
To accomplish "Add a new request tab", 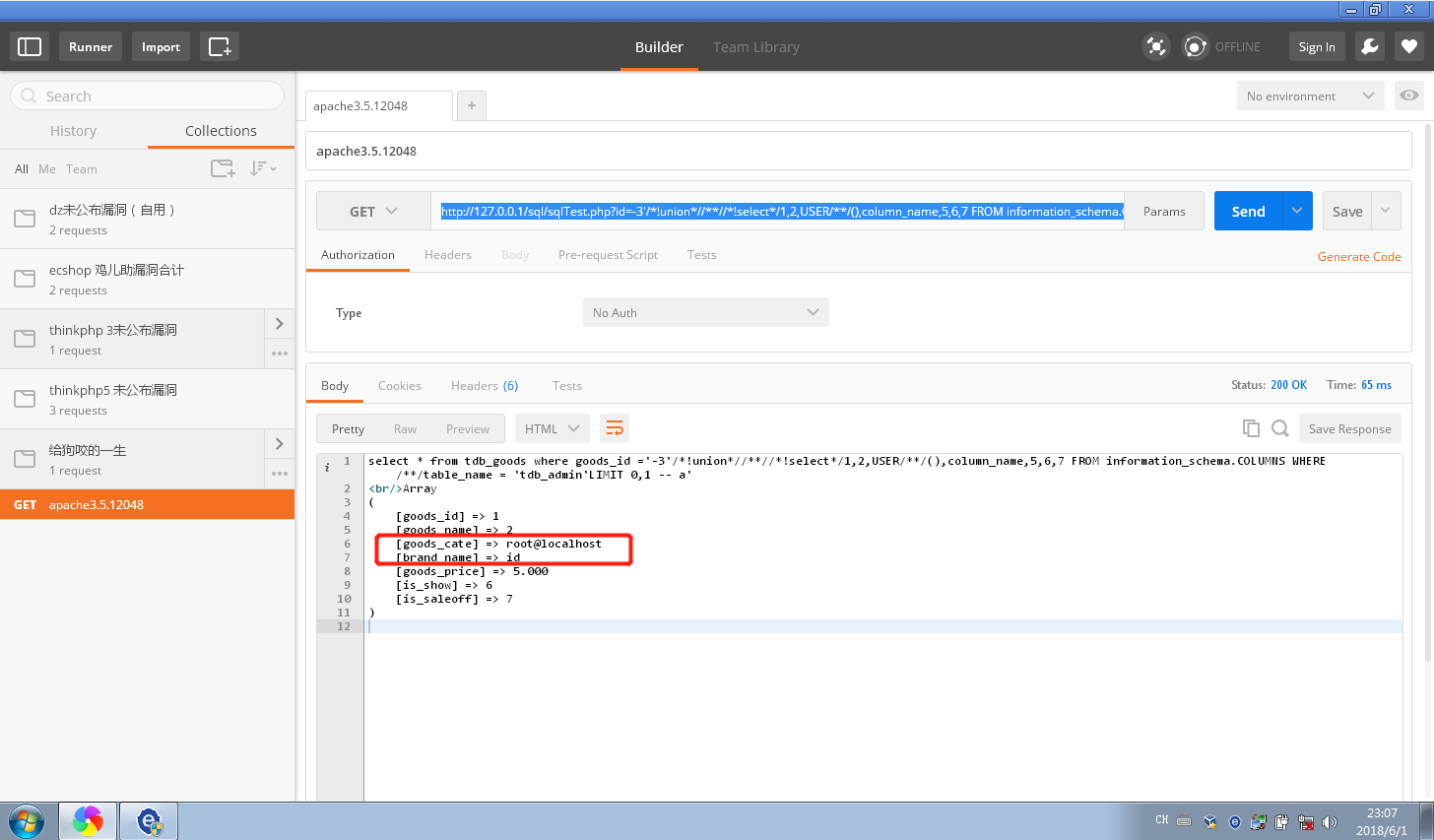I will pos(472,105).
